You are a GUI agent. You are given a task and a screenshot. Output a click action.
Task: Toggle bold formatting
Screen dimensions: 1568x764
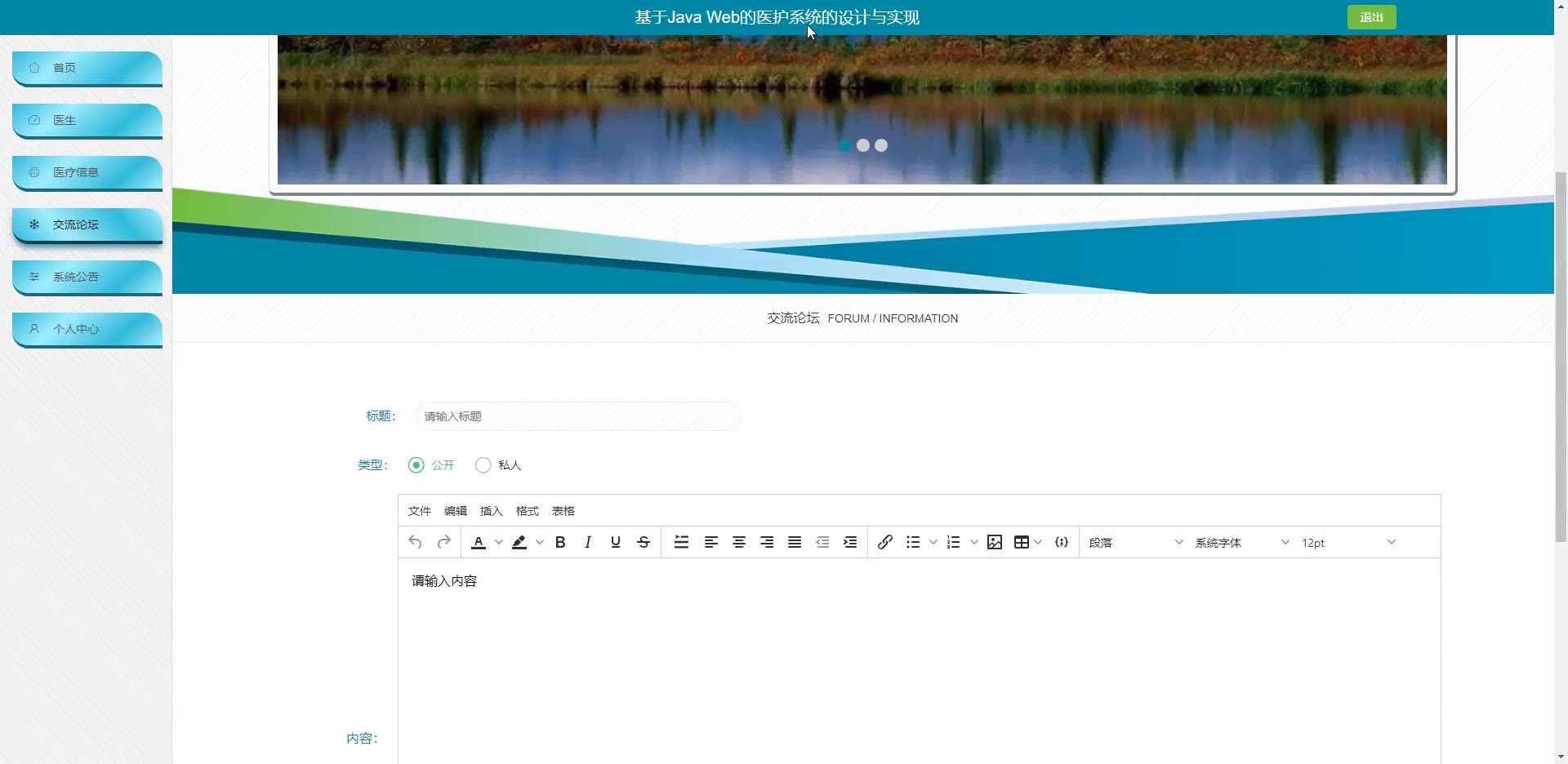click(x=560, y=542)
